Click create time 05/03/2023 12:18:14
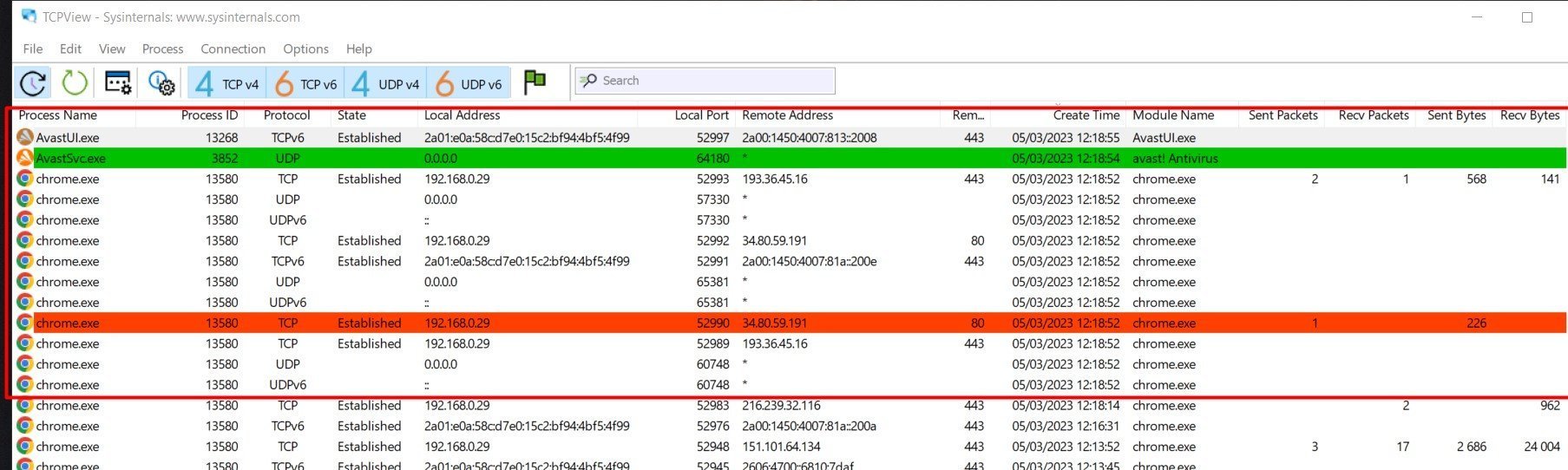Screen dimensions: 1568x470 (1066, 406)
